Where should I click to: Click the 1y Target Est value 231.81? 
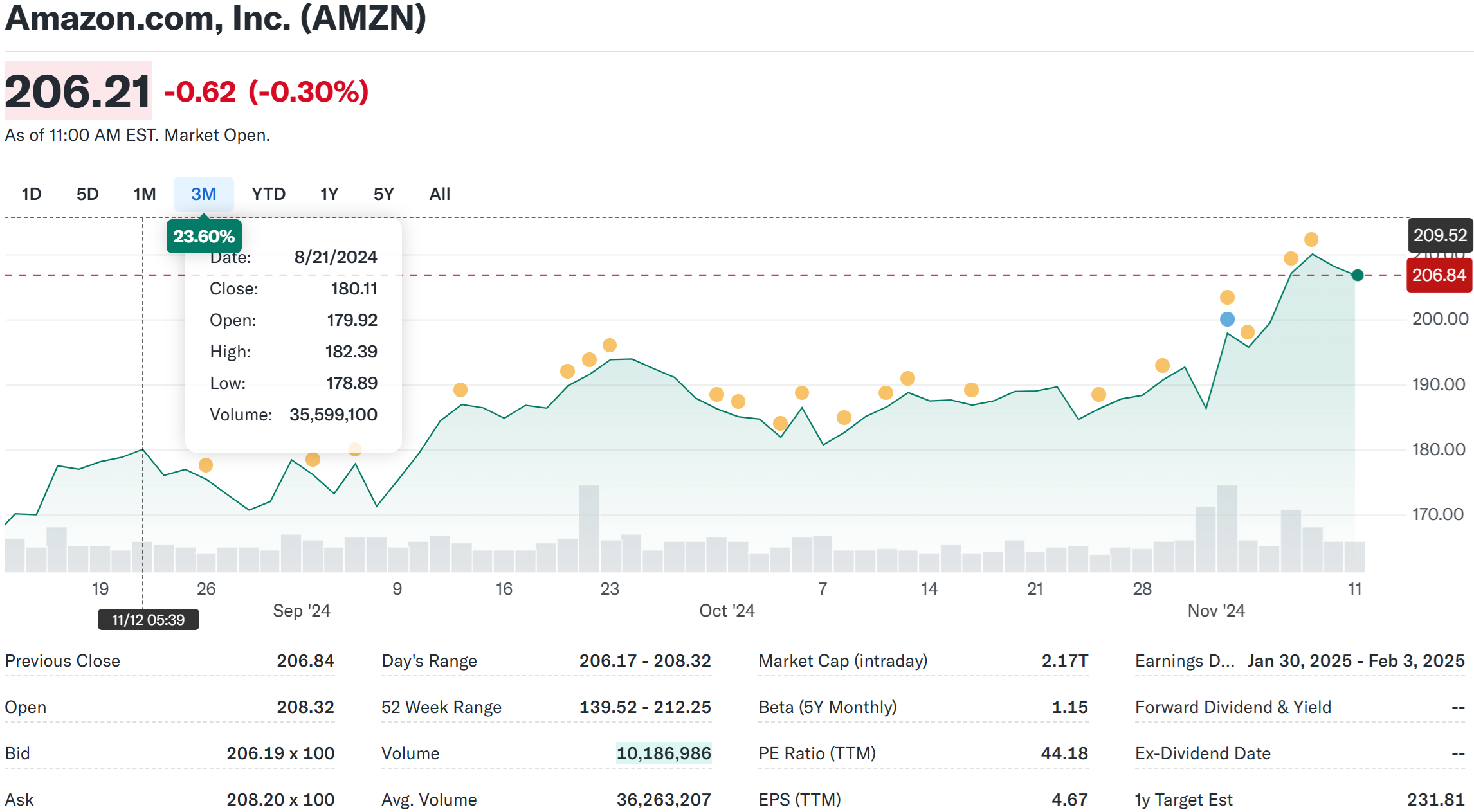(1436, 800)
